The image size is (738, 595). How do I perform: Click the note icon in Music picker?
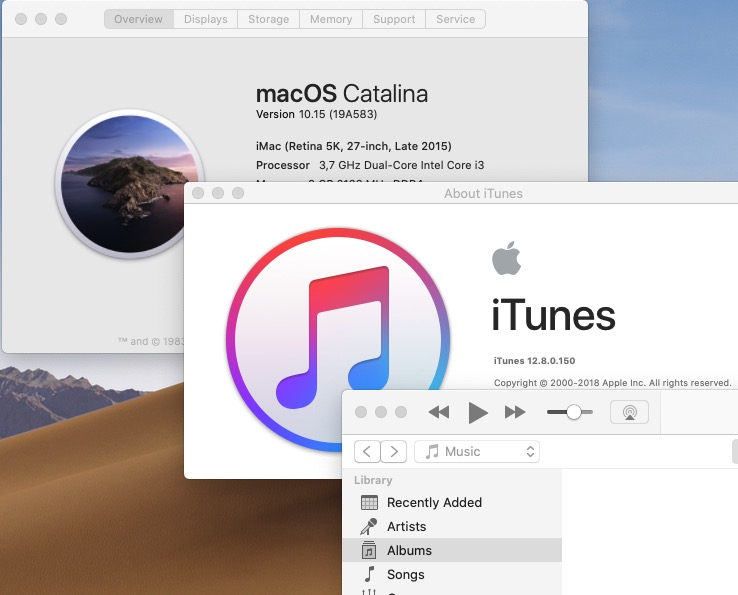pyautogui.click(x=431, y=452)
